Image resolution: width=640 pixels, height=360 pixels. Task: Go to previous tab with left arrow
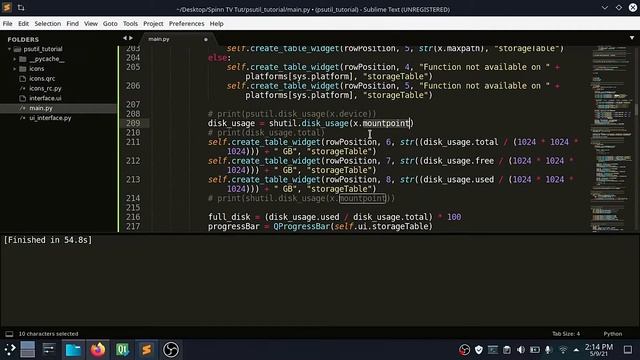pos(125,38)
